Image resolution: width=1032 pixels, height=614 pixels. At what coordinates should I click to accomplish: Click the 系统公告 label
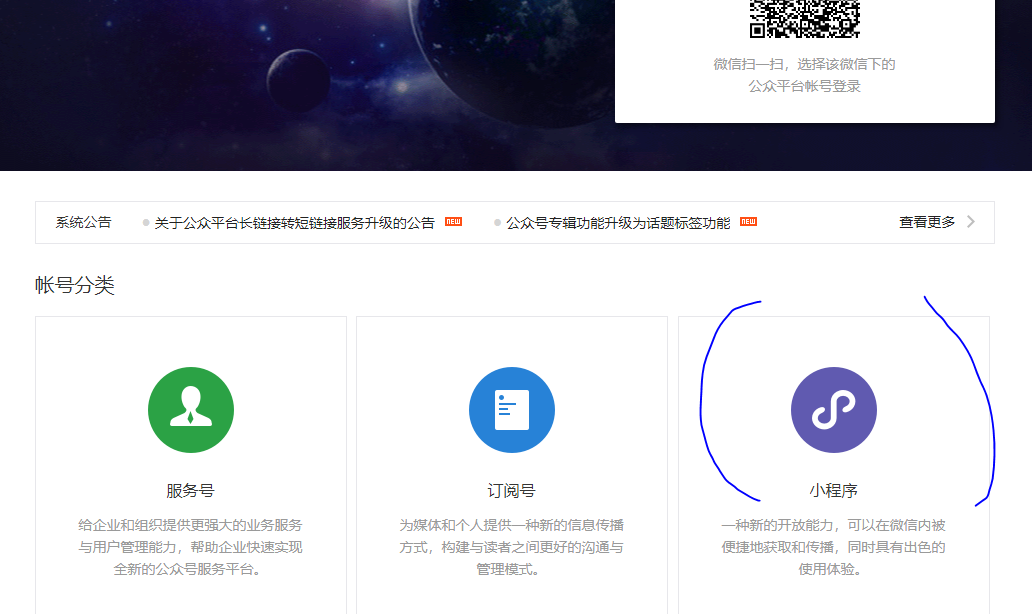click(84, 222)
